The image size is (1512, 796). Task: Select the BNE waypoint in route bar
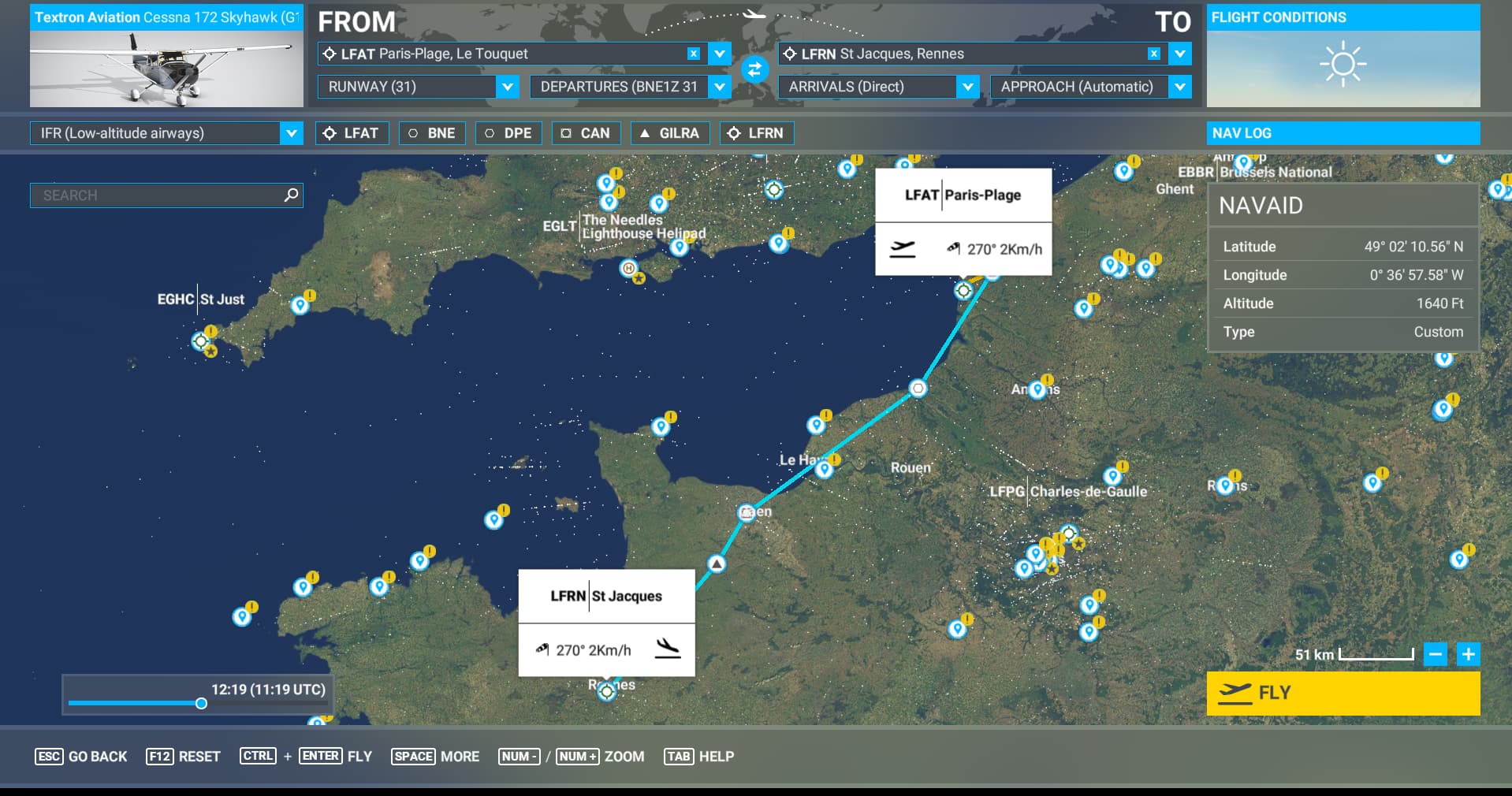pyautogui.click(x=432, y=133)
